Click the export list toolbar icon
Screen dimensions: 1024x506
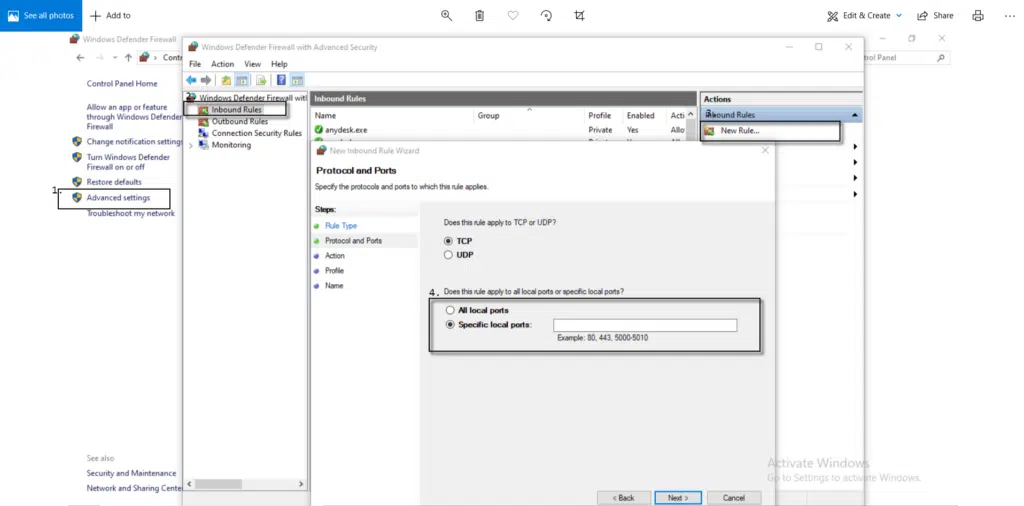click(x=261, y=80)
